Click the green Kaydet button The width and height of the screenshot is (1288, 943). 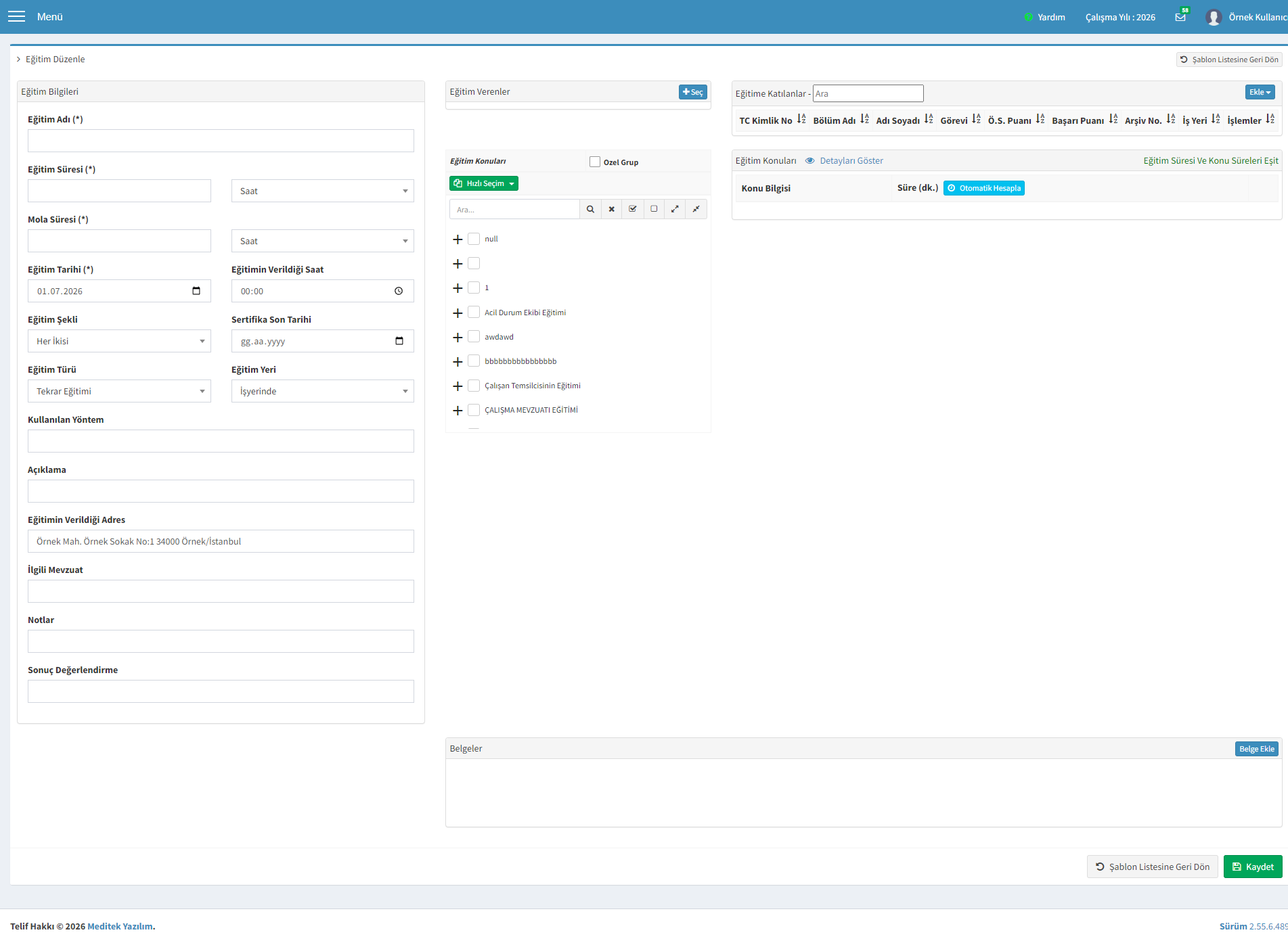coord(1253,867)
